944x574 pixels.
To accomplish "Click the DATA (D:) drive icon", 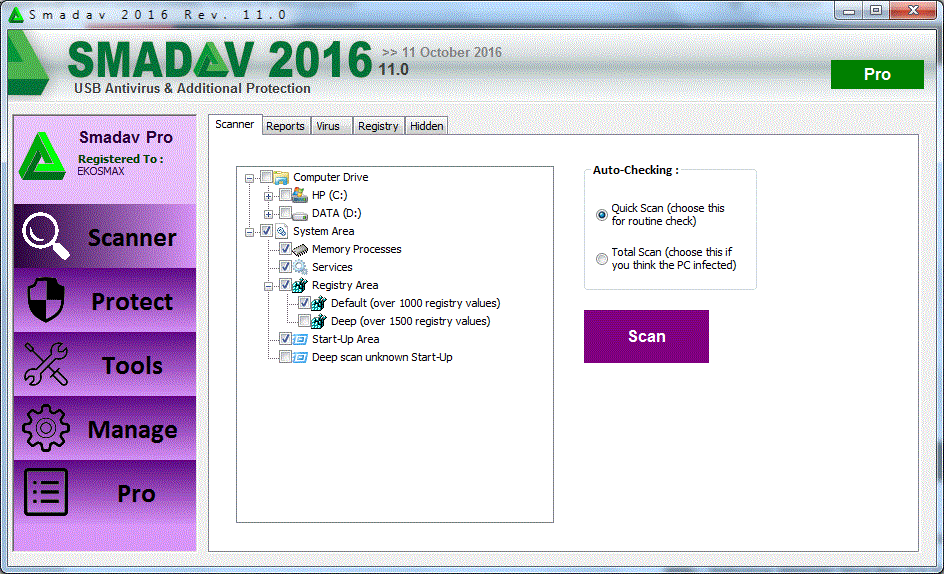I will click(300, 214).
